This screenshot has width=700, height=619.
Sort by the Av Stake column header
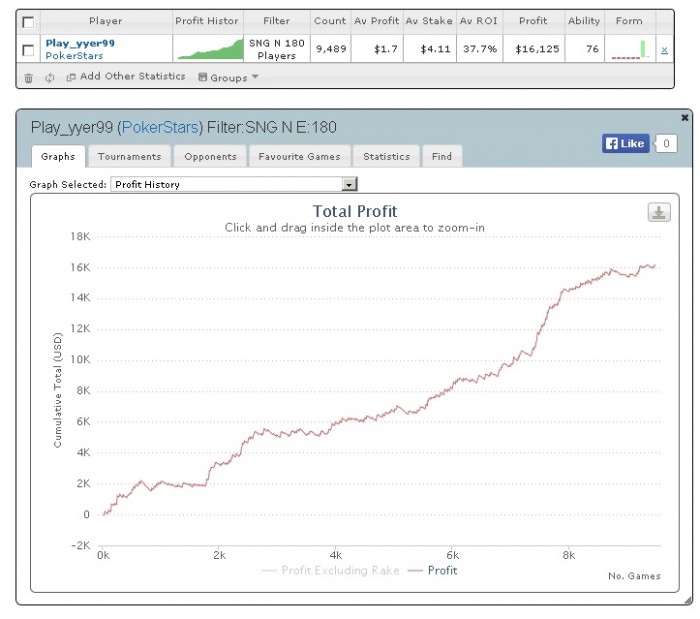(429, 21)
